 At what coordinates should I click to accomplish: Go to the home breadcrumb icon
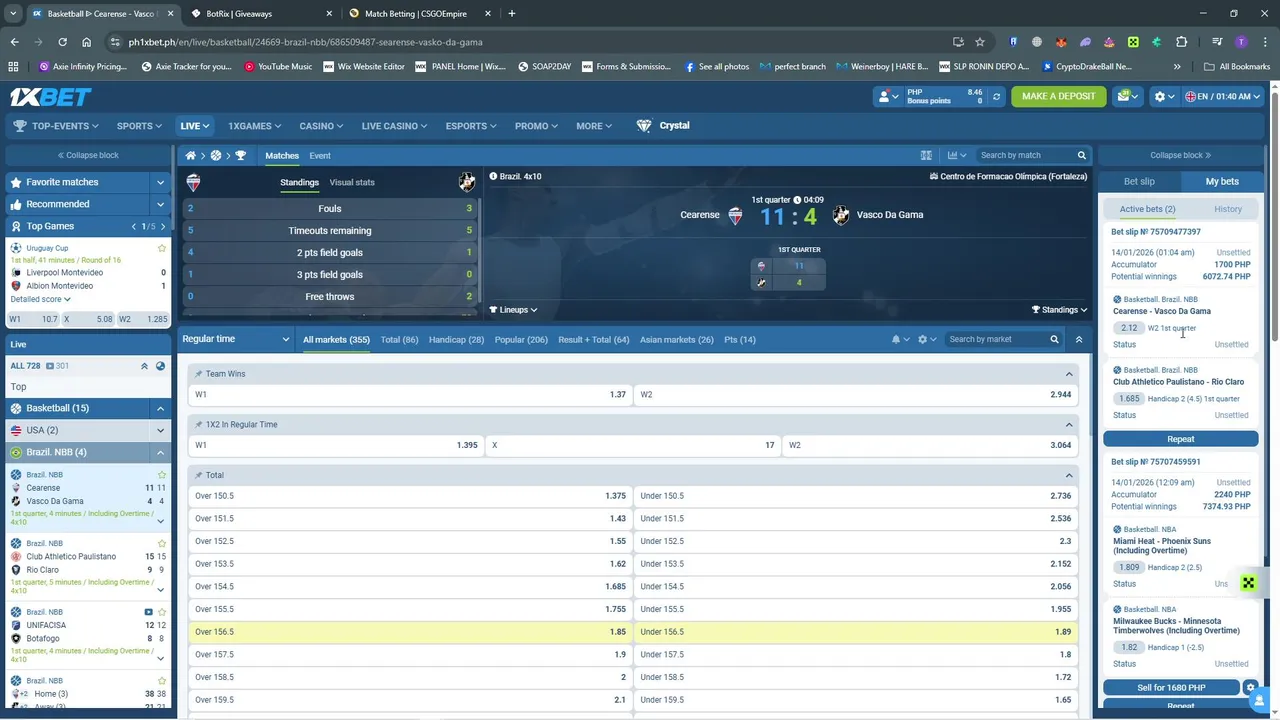190,156
